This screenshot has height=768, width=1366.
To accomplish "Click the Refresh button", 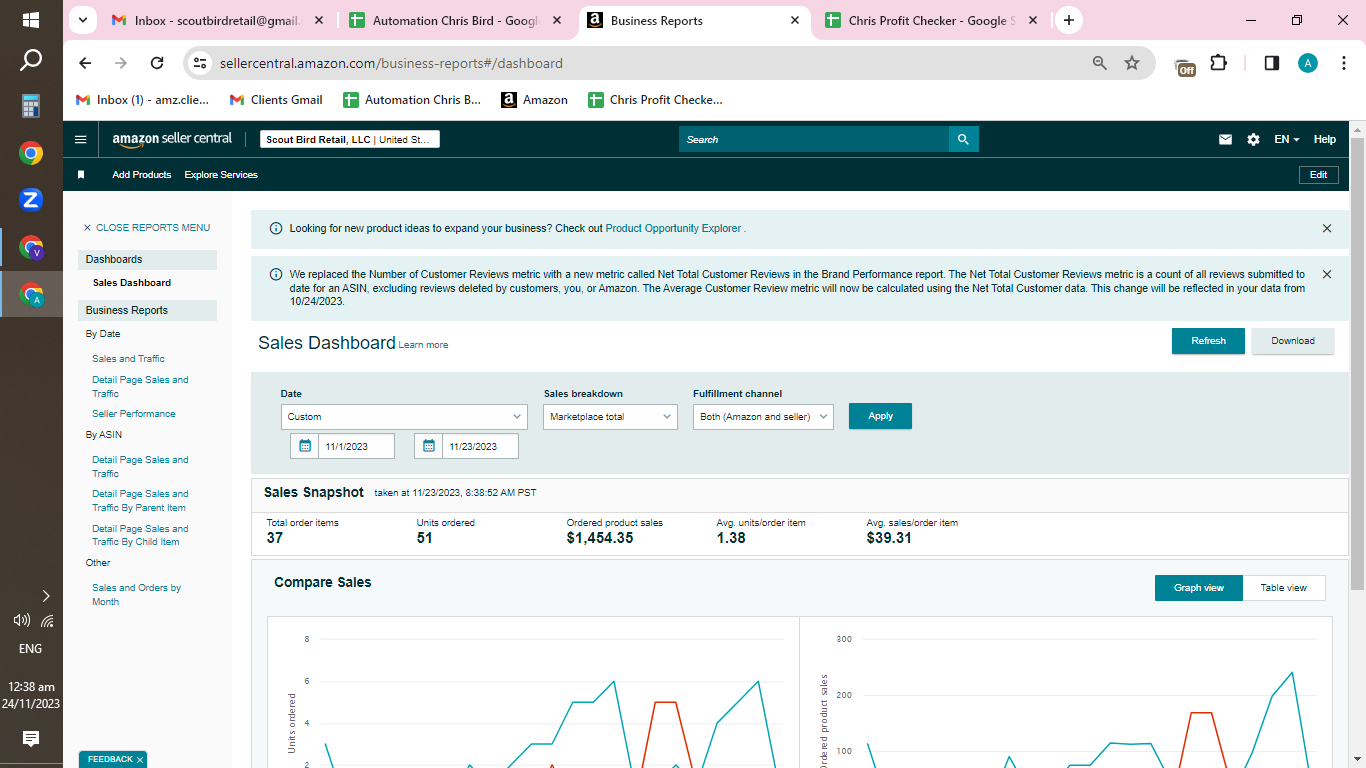I will click(x=1208, y=341).
